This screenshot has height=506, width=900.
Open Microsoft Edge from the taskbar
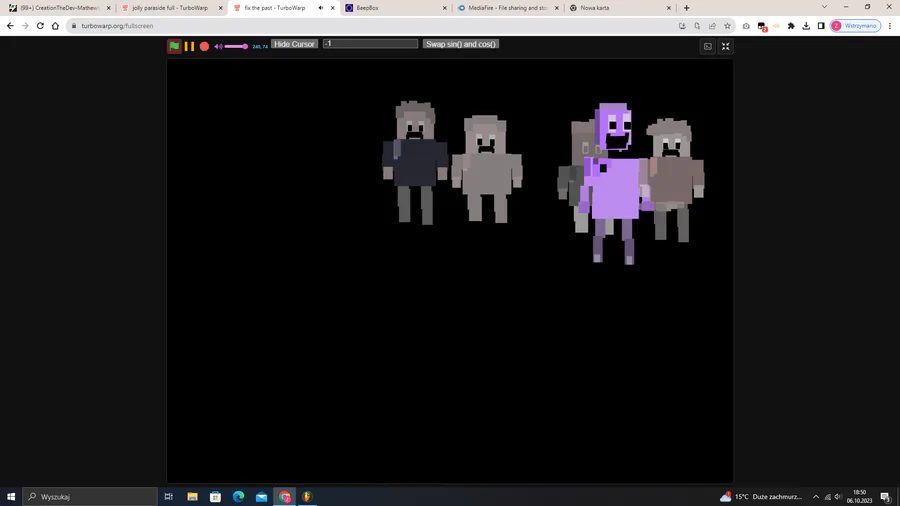point(238,497)
